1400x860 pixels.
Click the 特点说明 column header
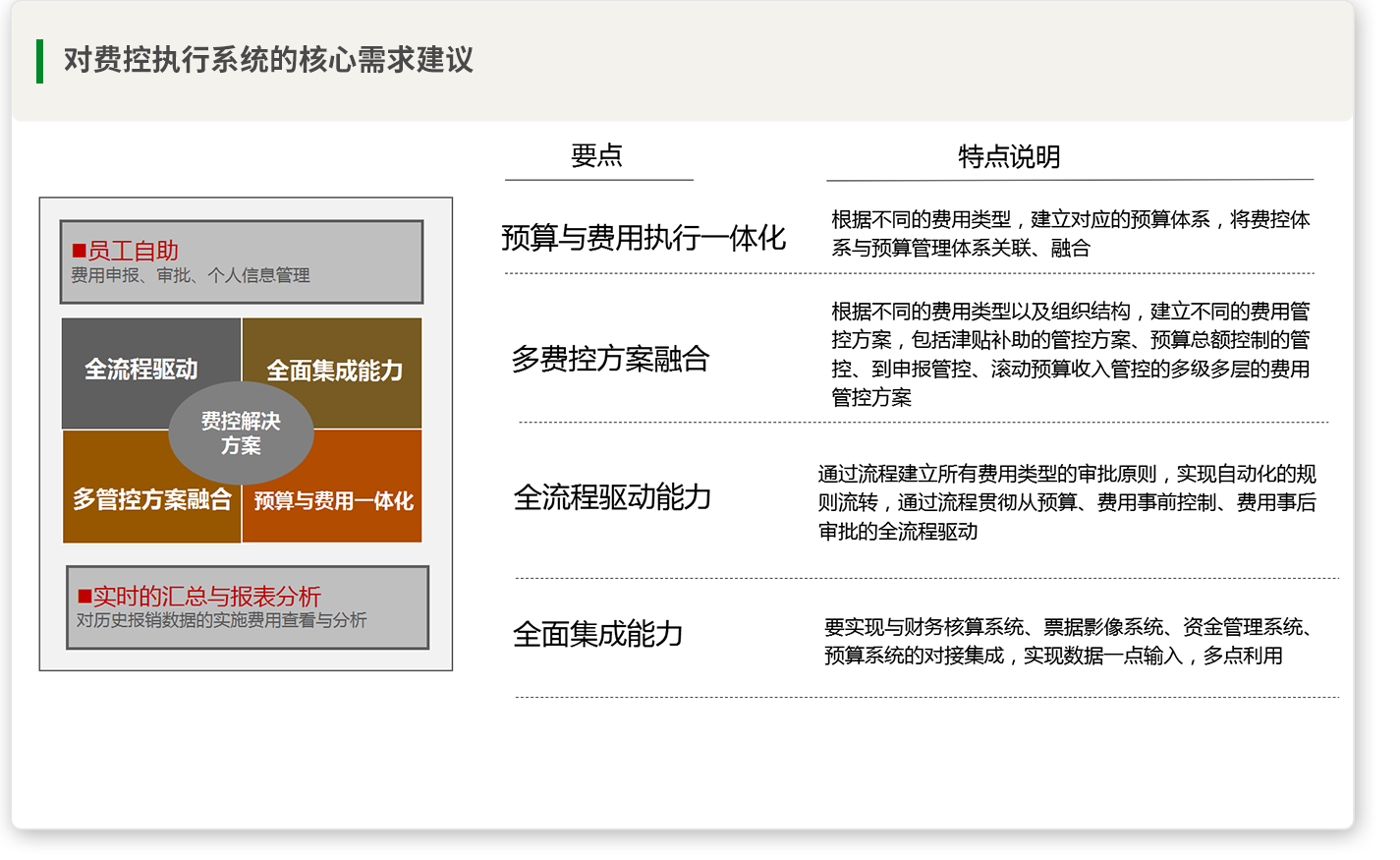point(1009,157)
